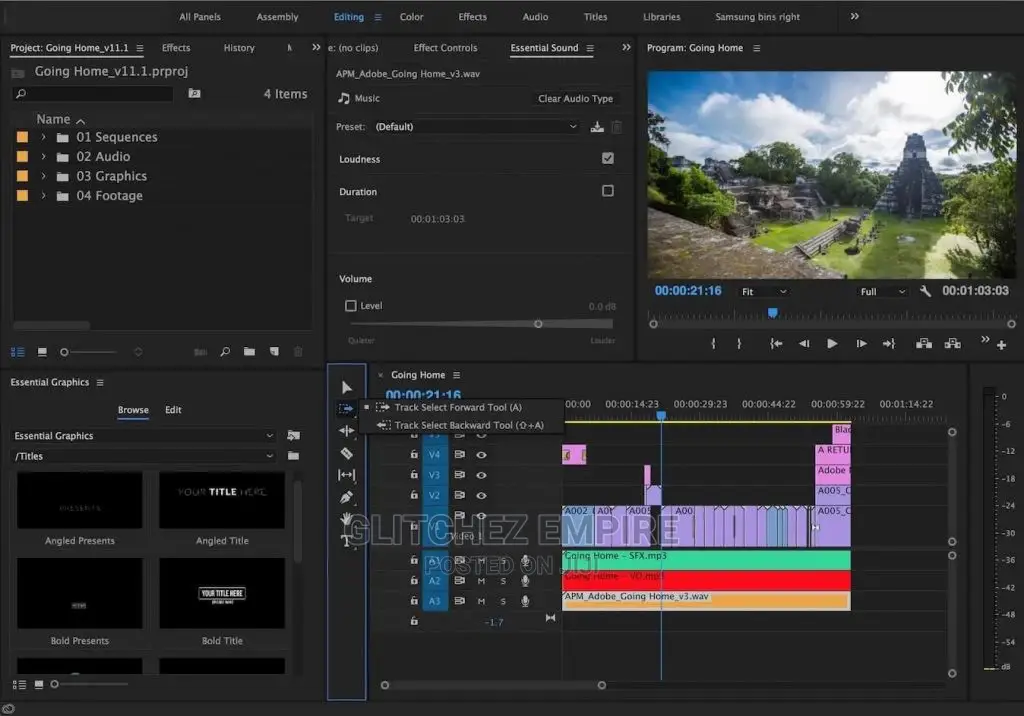Open Preset (Default) dropdown
This screenshot has width=1024, height=716.
pyautogui.click(x=475, y=127)
